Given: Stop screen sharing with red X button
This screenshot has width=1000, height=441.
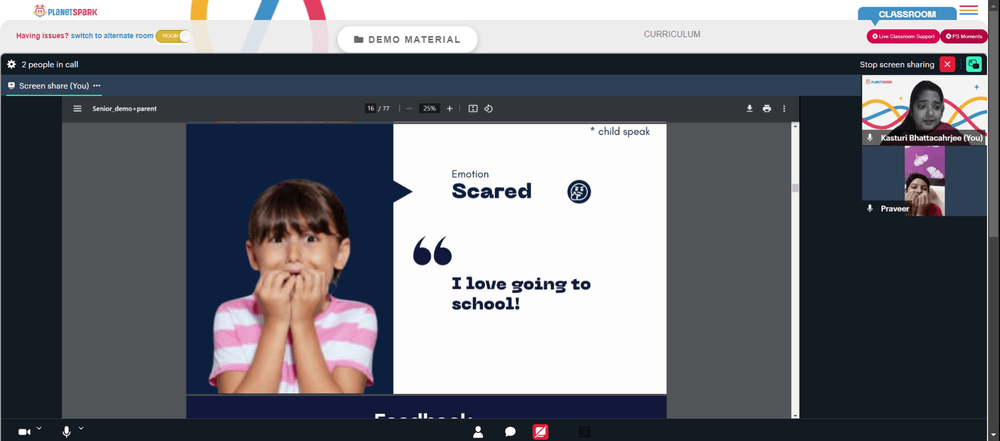Looking at the screenshot, I should (947, 64).
